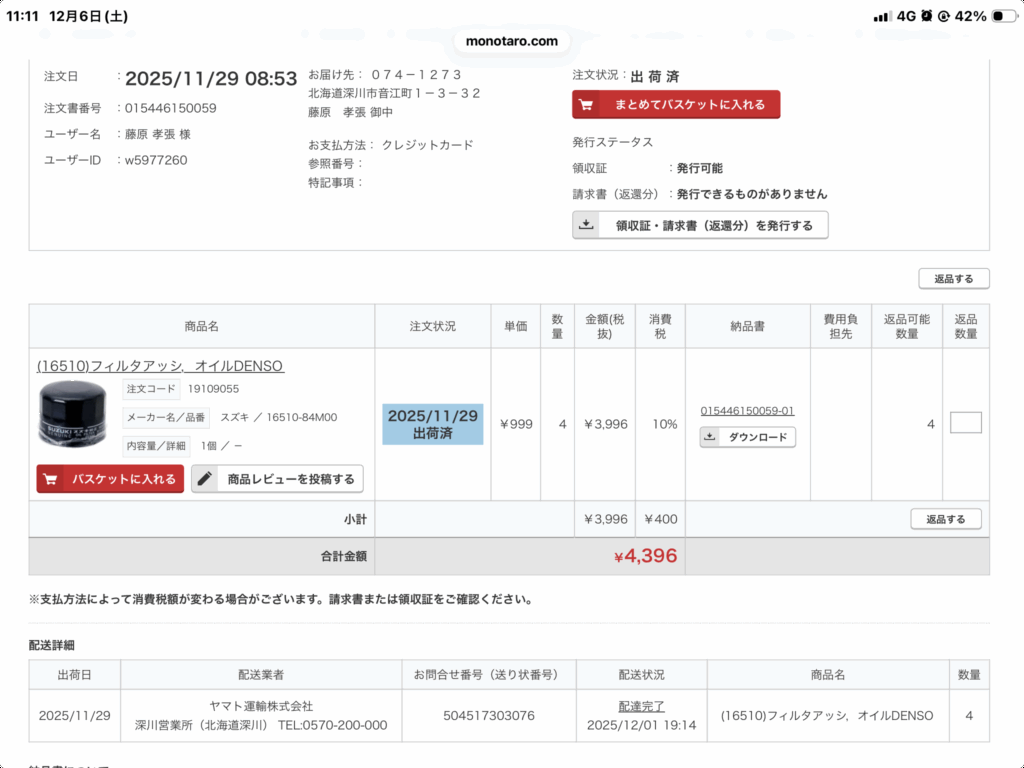This screenshot has width=1024, height=768.
Task: Tap the cellular signal bars icon
Action: (882, 16)
